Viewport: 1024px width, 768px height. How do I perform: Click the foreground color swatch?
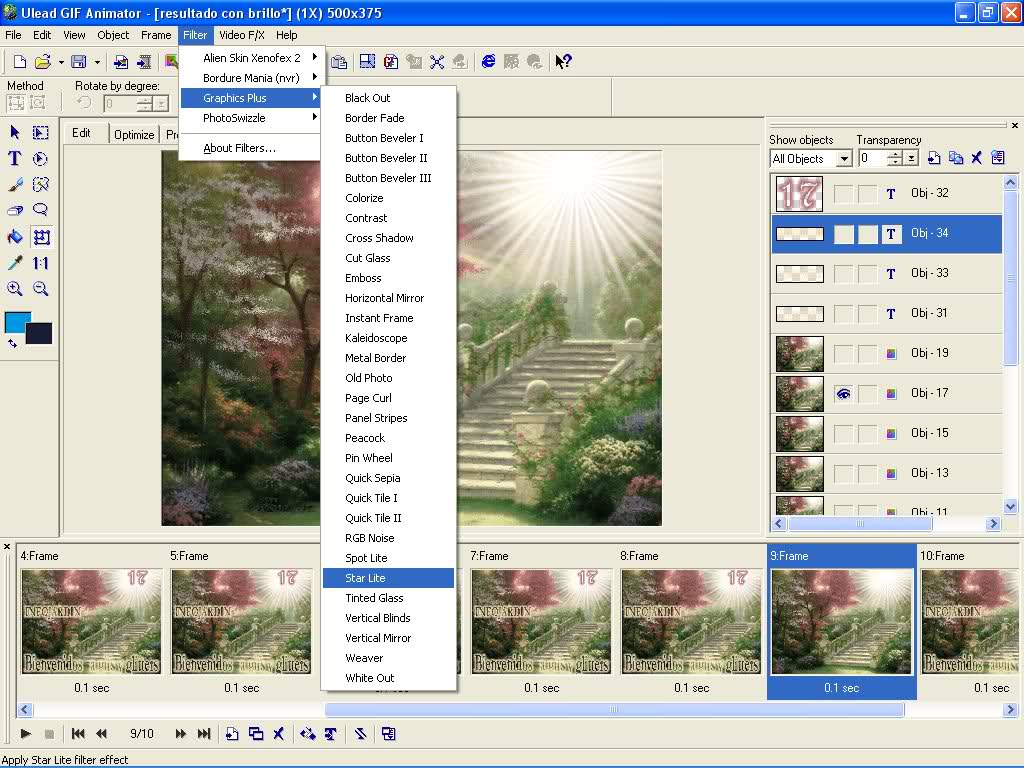(16, 321)
